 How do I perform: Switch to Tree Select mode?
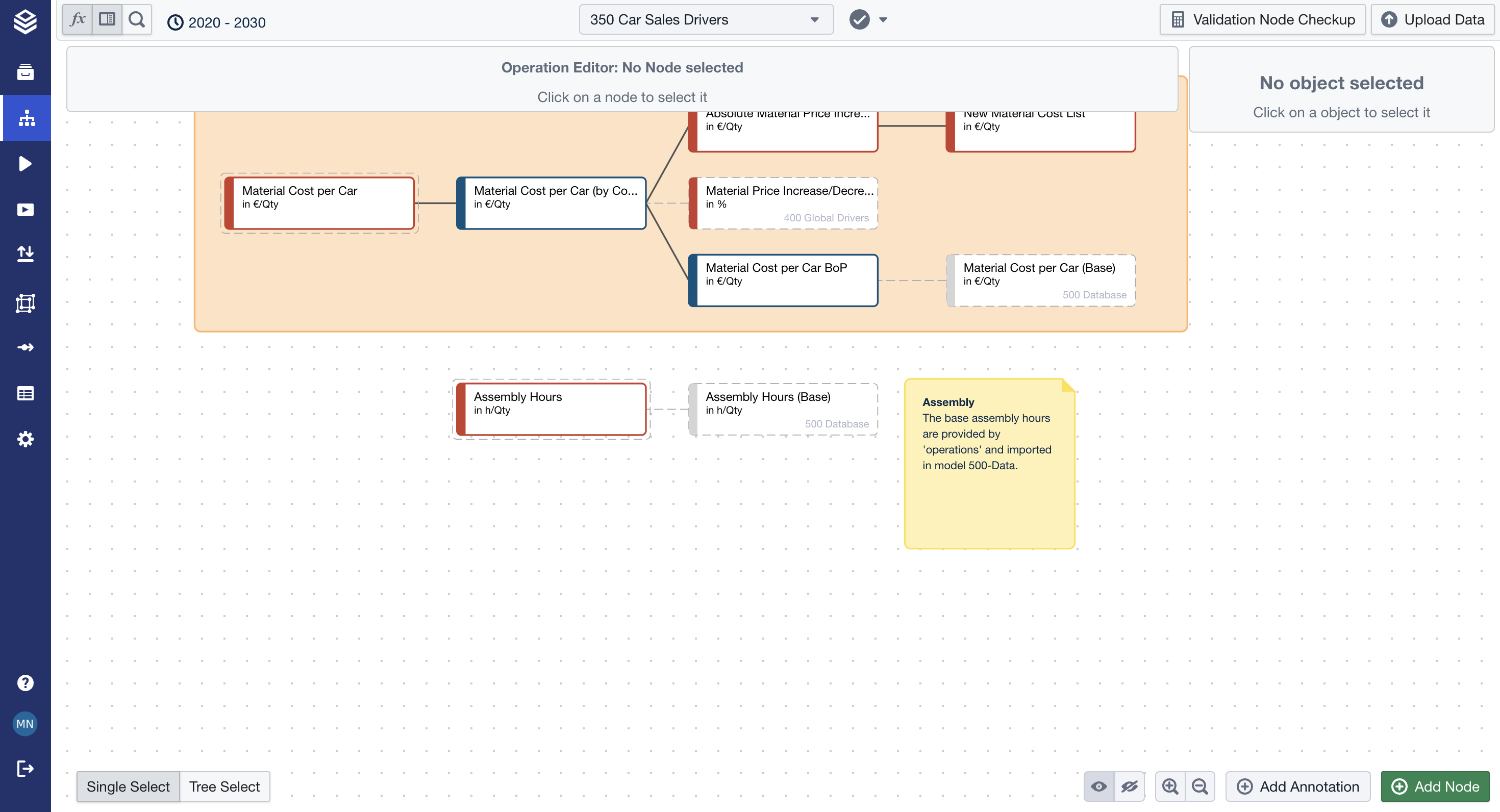pos(224,786)
